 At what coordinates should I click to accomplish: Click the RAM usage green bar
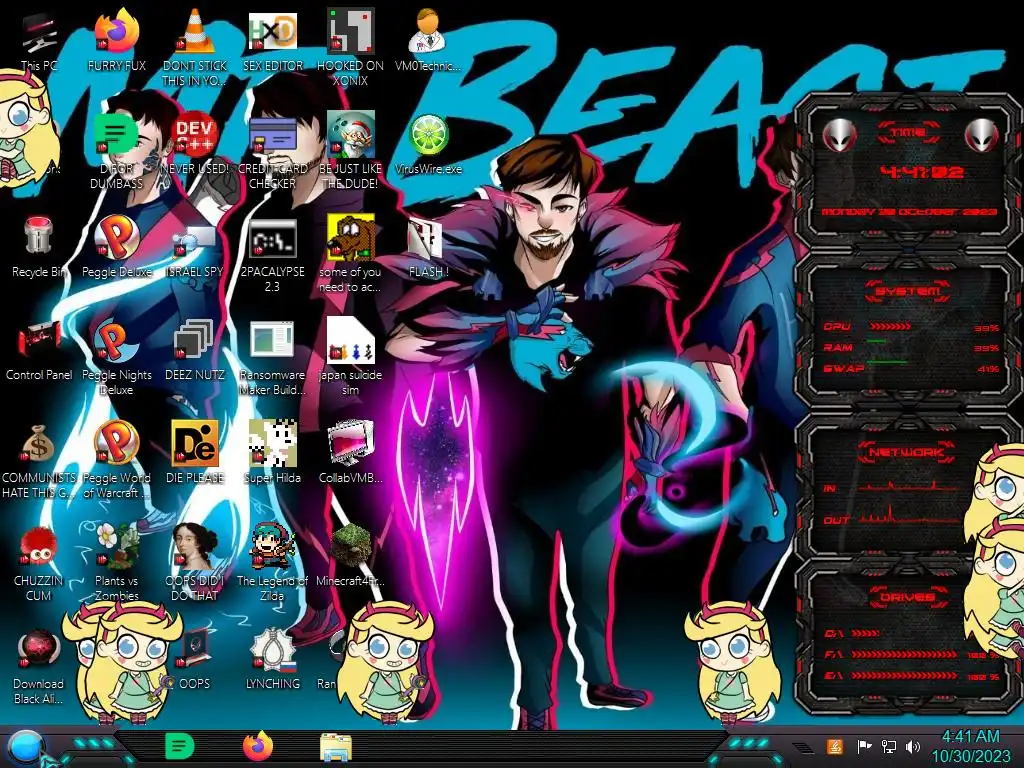(876, 342)
